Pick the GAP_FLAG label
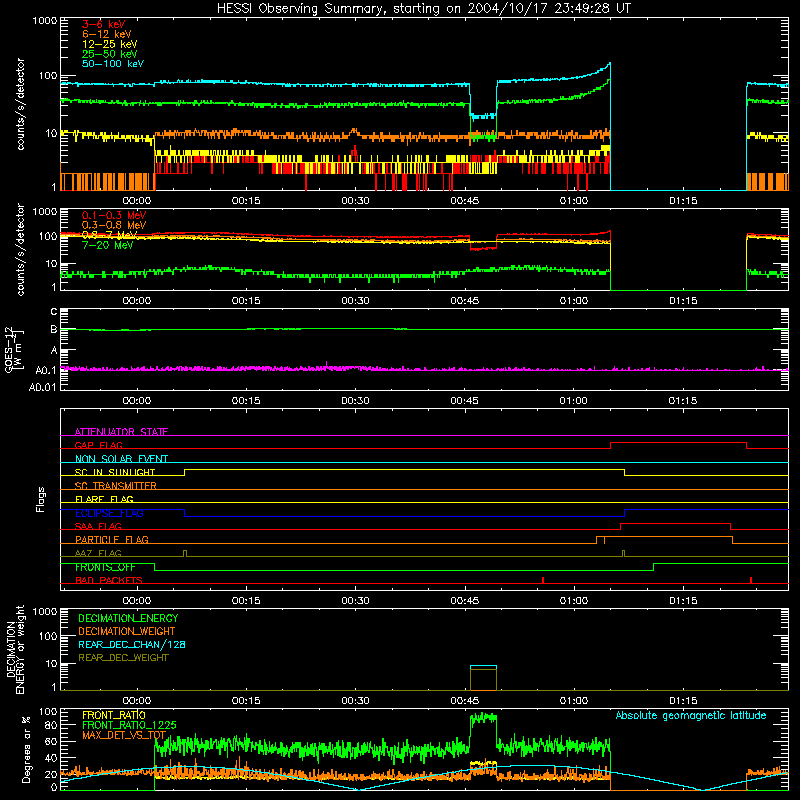Image resolution: width=800 pixels, height=800 pixels. (x=98, y=445)
